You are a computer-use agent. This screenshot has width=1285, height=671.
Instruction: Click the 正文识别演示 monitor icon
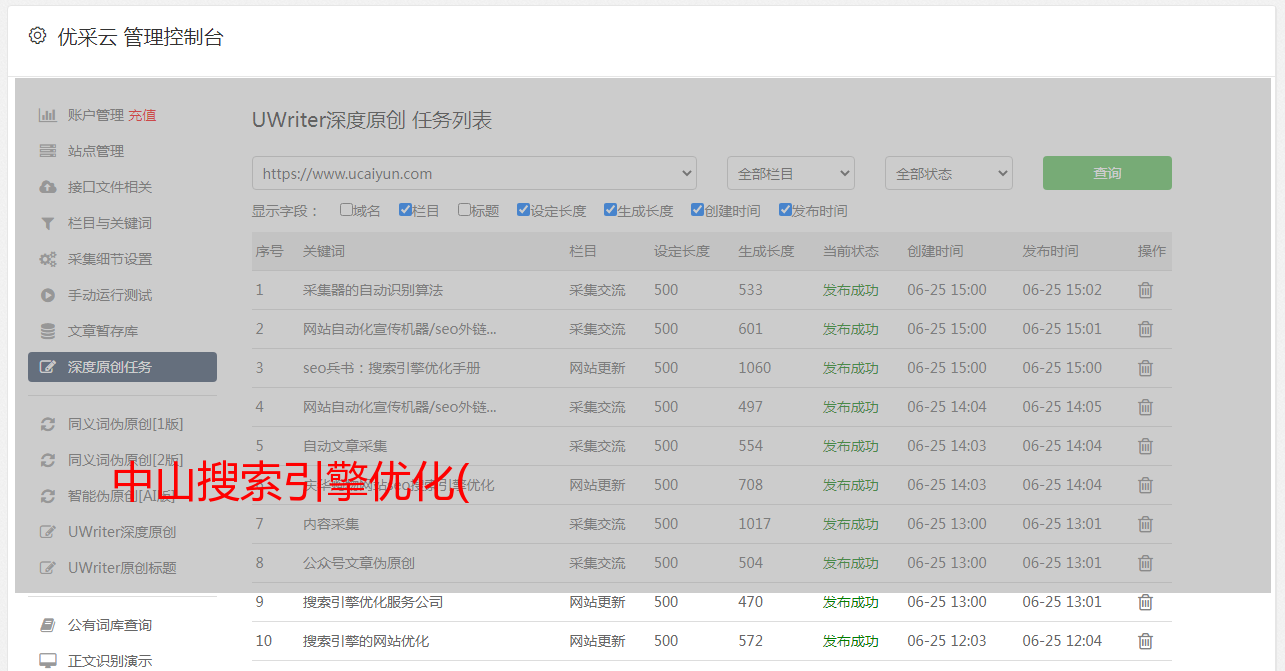(47, 661)
